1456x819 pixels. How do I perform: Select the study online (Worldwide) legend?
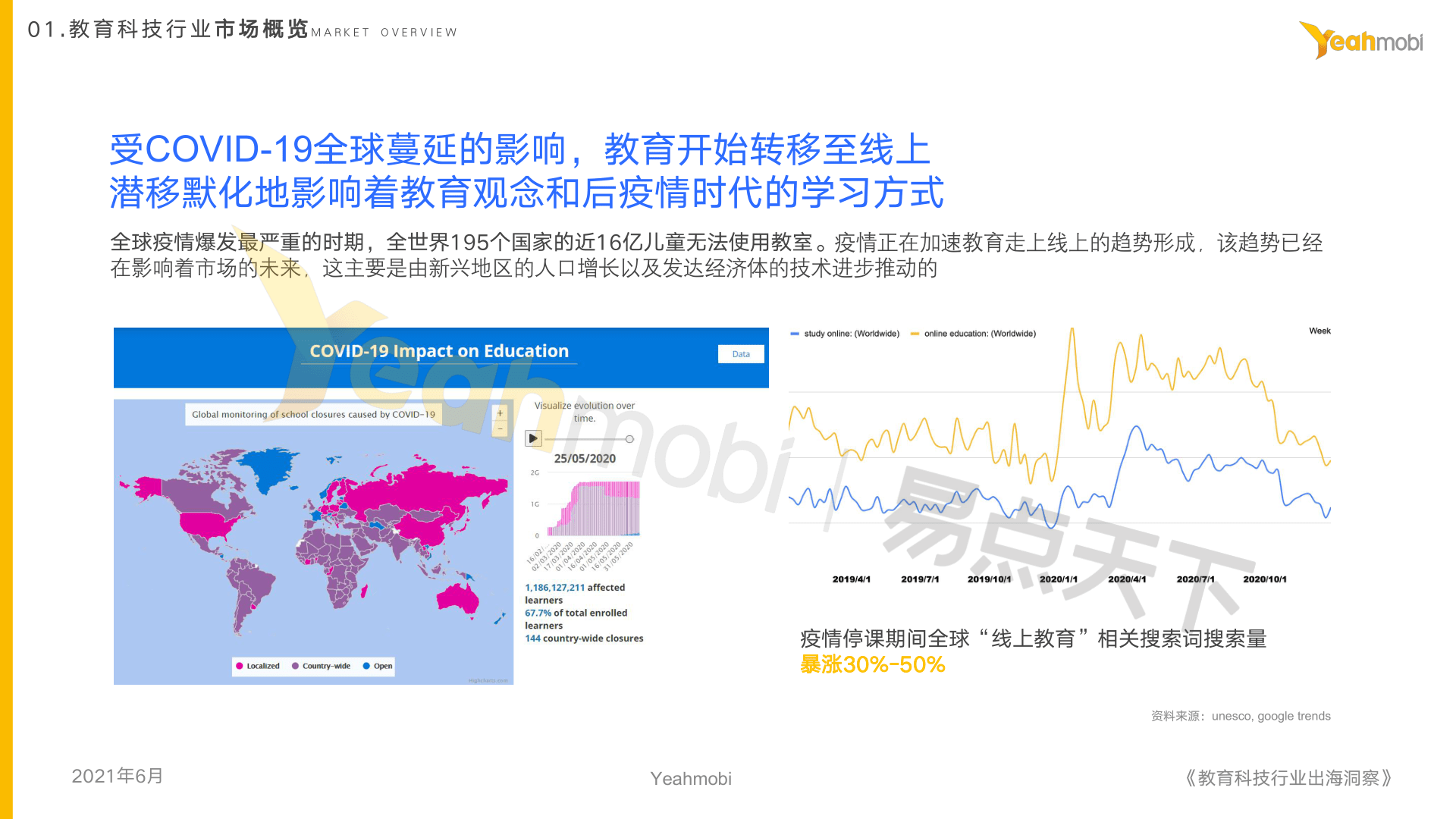(845, 334)
